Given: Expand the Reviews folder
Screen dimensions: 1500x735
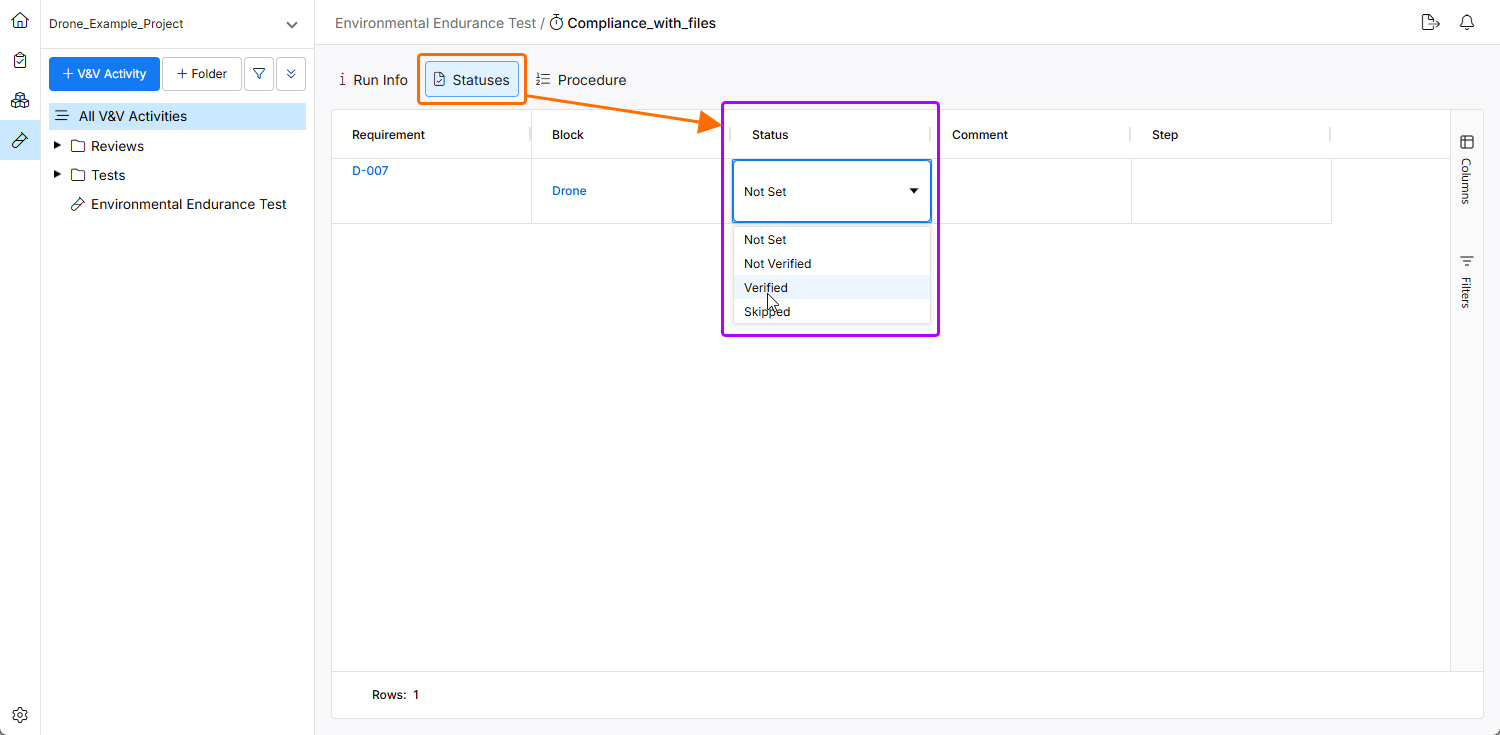Looking at the screenshot, I should click(57, 146).
